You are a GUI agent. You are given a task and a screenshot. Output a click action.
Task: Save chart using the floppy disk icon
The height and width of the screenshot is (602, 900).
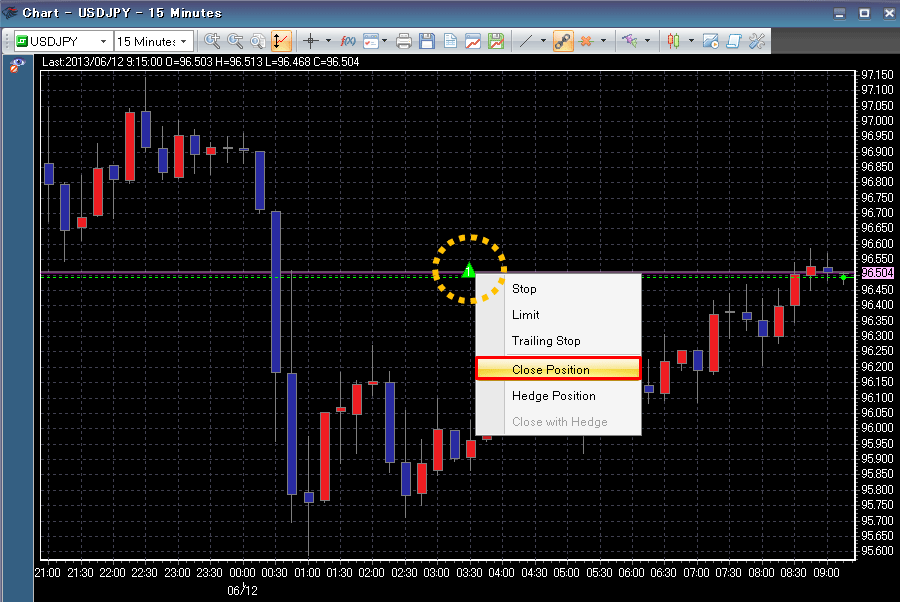tap(426, 41)
